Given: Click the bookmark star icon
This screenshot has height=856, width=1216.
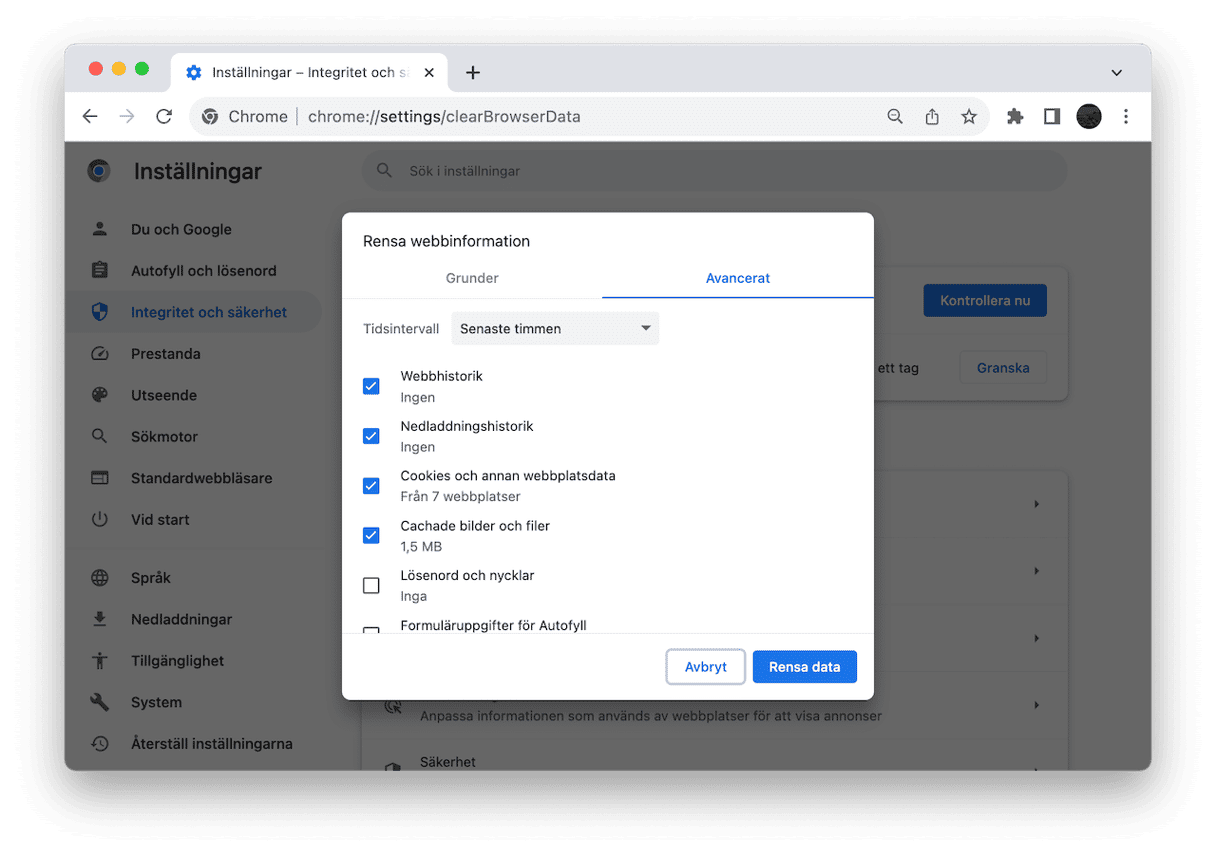Looking at the screenshot, I should [x=968, y=117].
